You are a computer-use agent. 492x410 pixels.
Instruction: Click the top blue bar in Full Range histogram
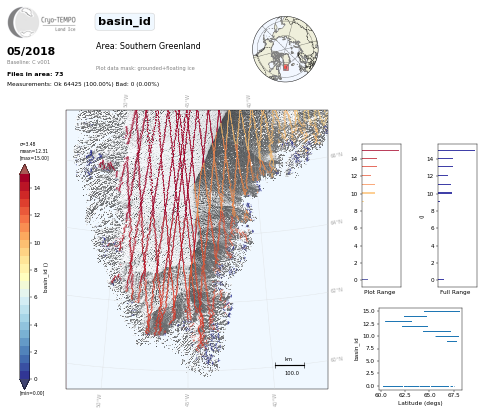(456, 151)
